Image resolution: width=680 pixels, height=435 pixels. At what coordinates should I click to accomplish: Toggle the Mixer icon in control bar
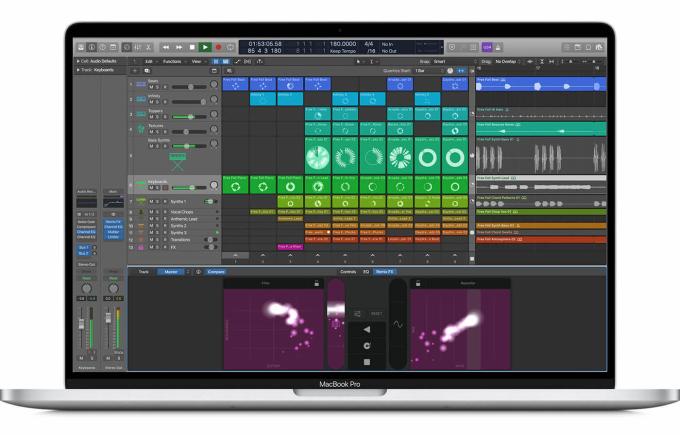137,47
